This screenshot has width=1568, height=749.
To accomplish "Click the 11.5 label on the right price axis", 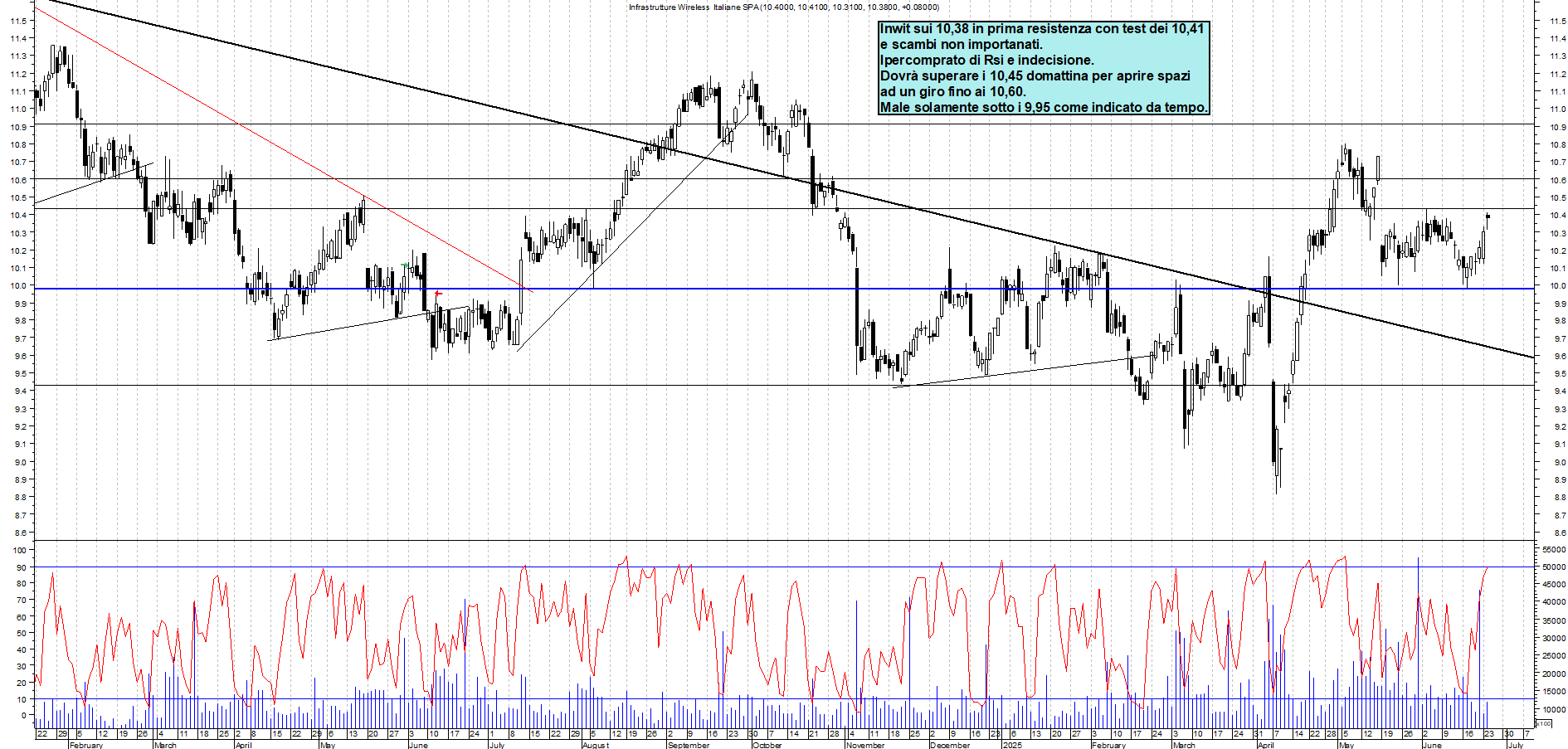I will coord(1558,21).
